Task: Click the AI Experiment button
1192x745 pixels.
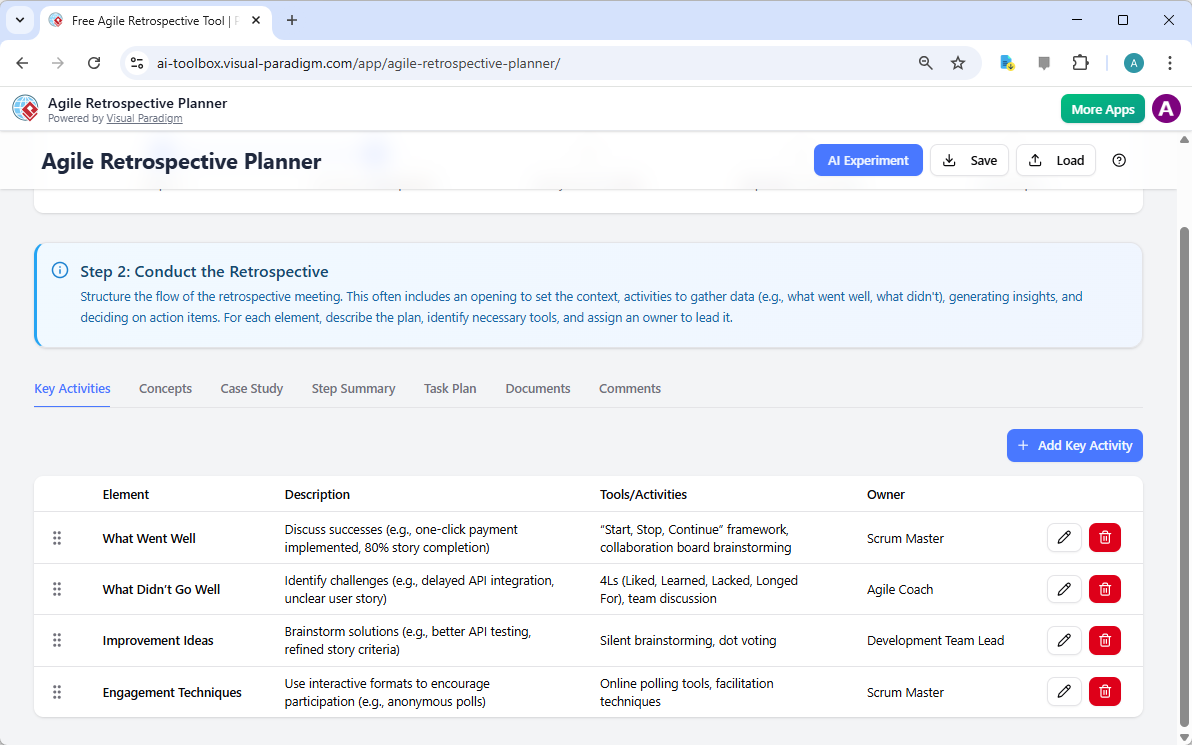Action: pos(868,160)
